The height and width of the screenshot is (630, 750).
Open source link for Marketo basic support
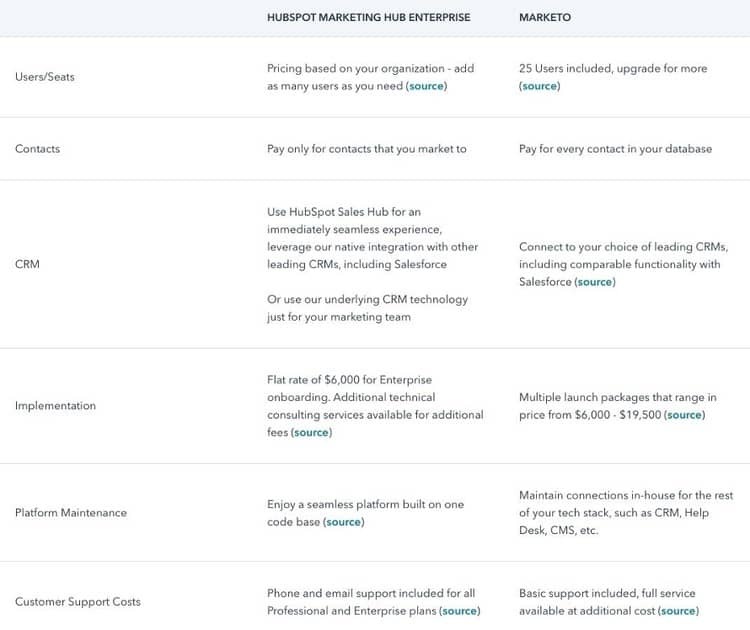click(678, 611)
